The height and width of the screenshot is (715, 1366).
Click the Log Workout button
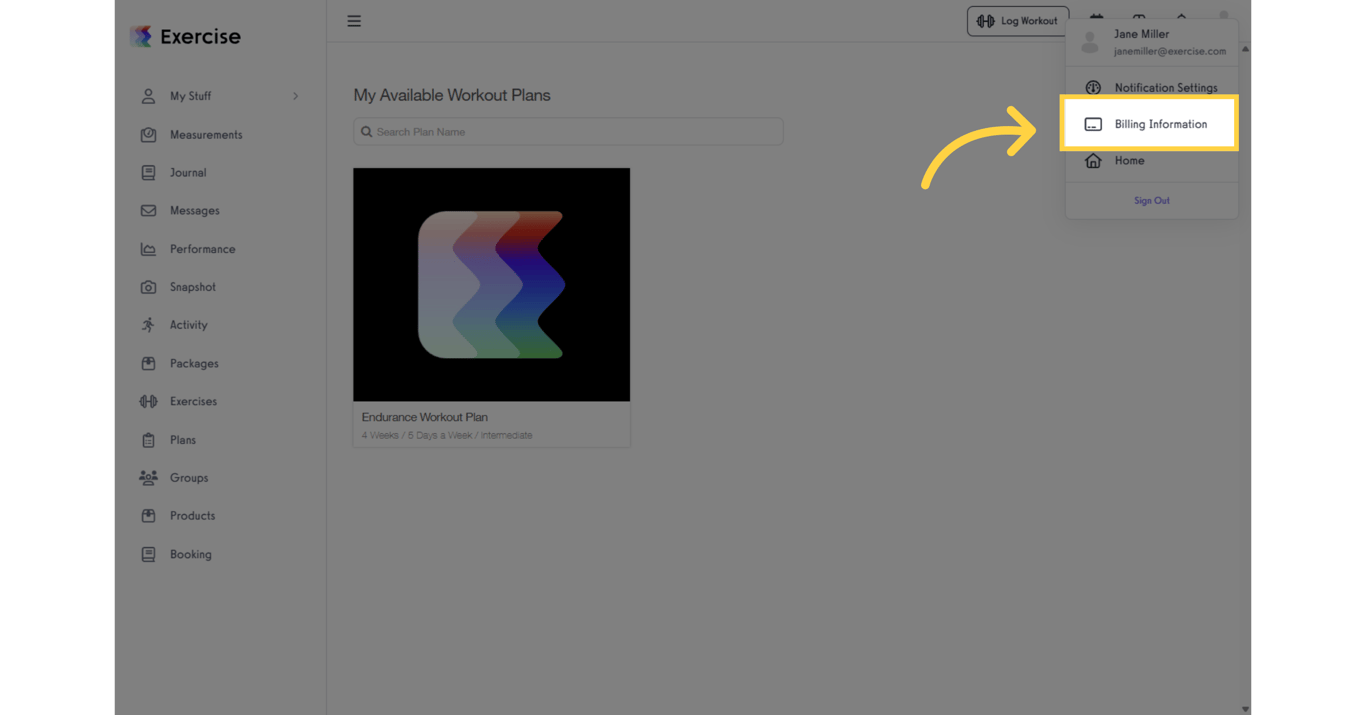(1017, 20)
